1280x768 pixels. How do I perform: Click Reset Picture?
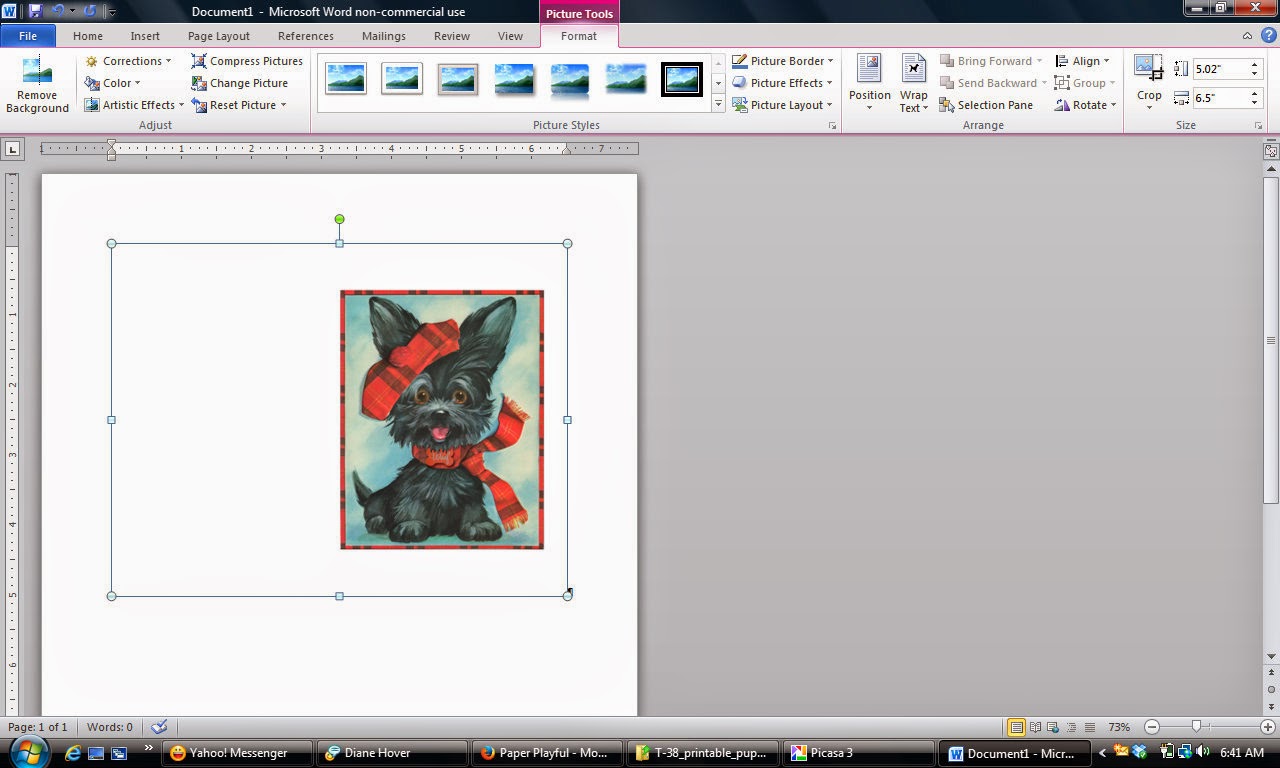(233, 105)
